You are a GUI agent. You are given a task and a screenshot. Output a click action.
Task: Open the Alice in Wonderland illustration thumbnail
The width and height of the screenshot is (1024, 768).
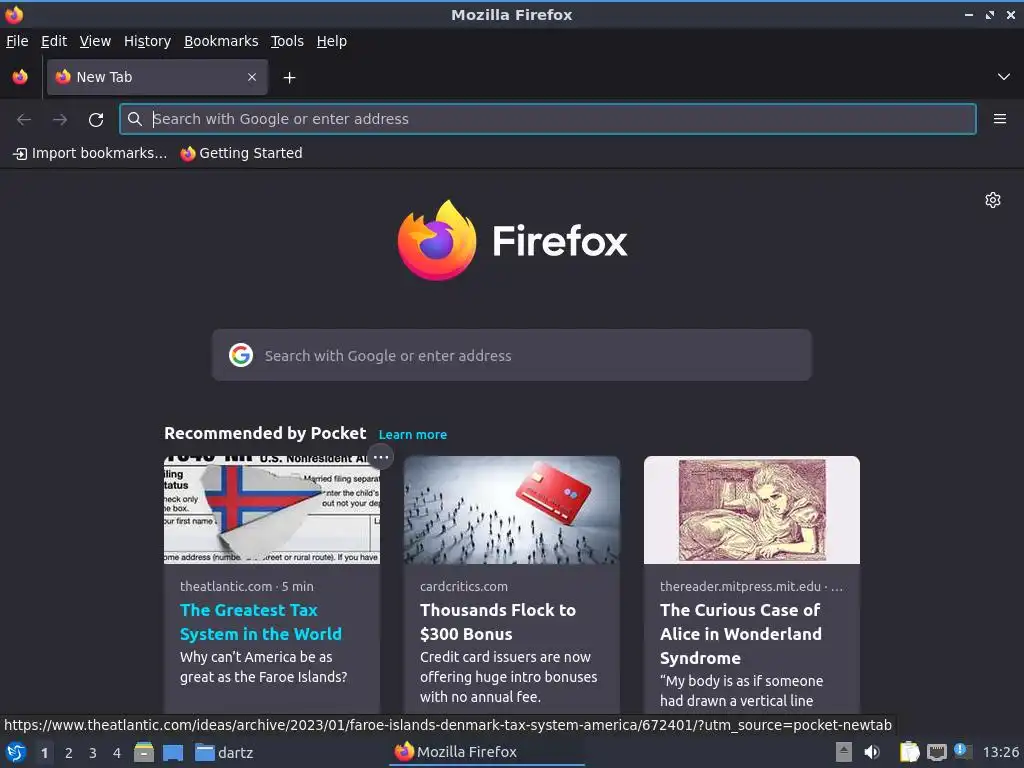(x=752, y=510)
